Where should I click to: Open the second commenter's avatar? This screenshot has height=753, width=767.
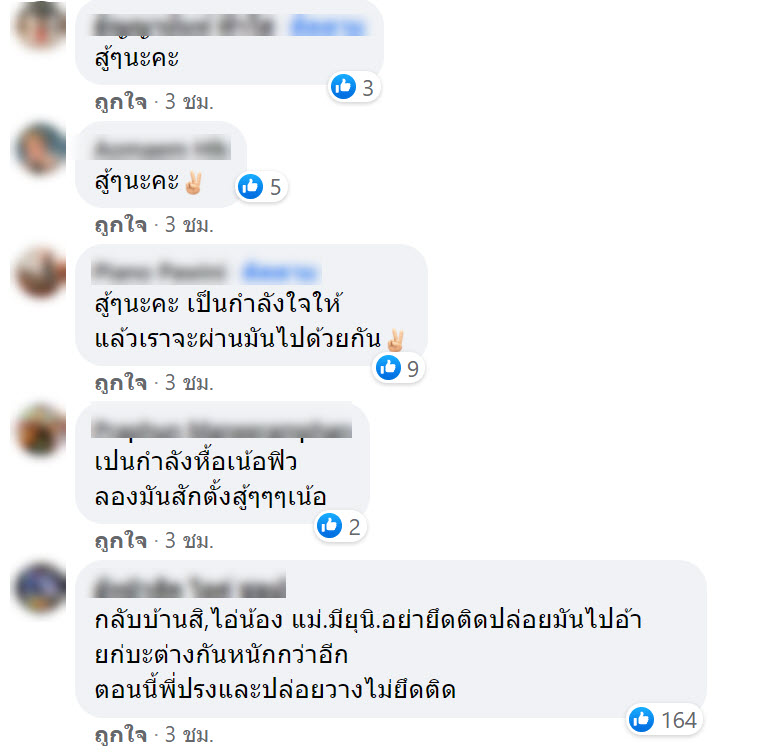click(41, 149)
